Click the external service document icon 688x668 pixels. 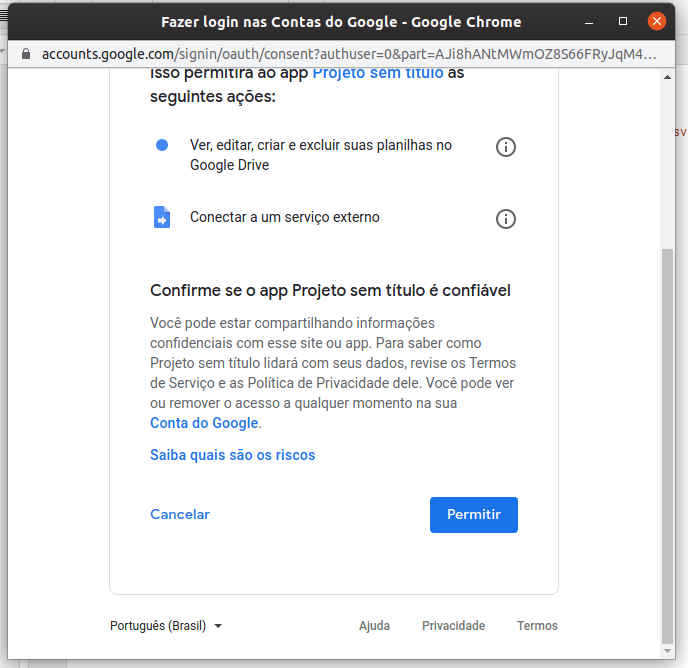(162, 217)
